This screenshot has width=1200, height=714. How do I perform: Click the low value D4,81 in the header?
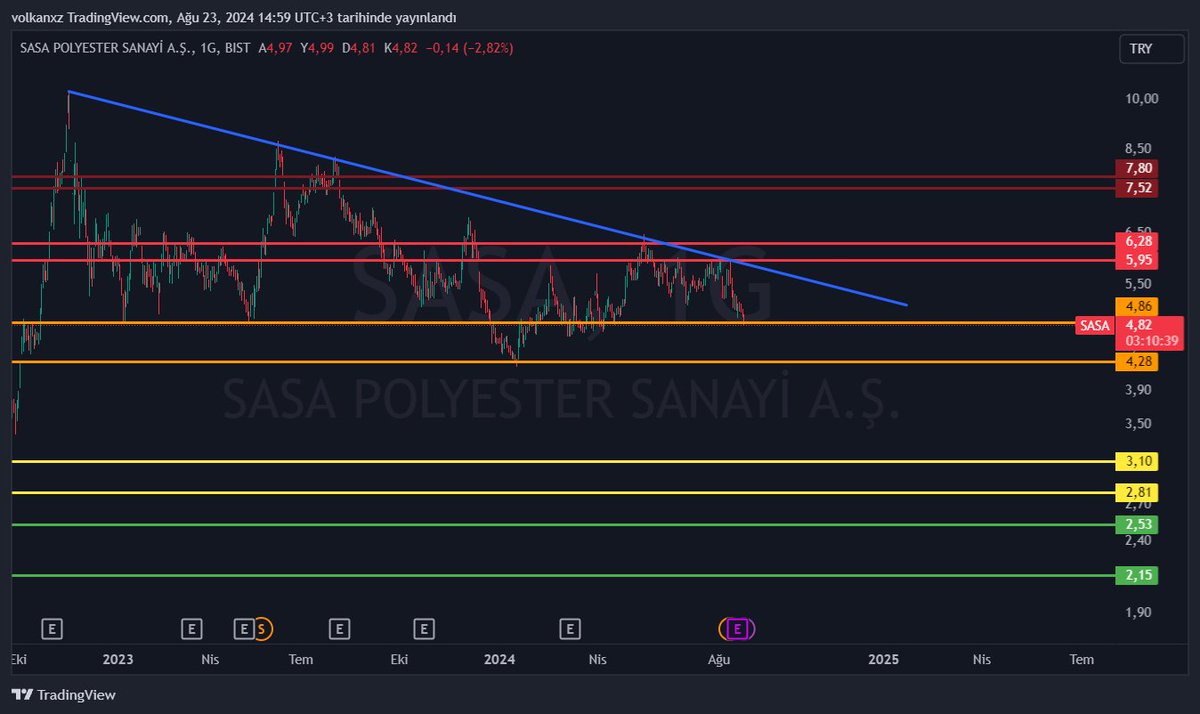[x=360, y=47]
